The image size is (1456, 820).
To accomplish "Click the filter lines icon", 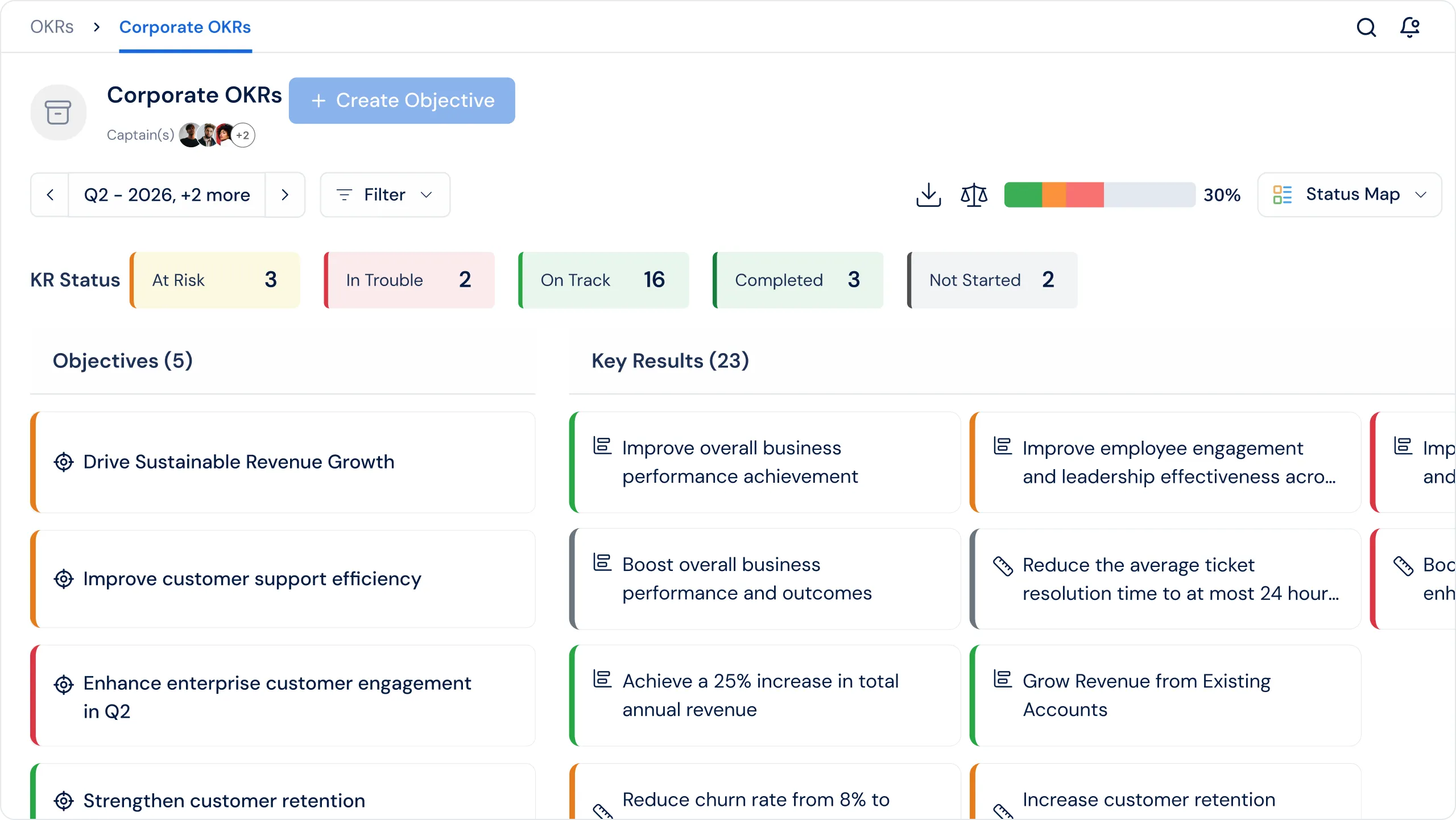I will [344, 195].
